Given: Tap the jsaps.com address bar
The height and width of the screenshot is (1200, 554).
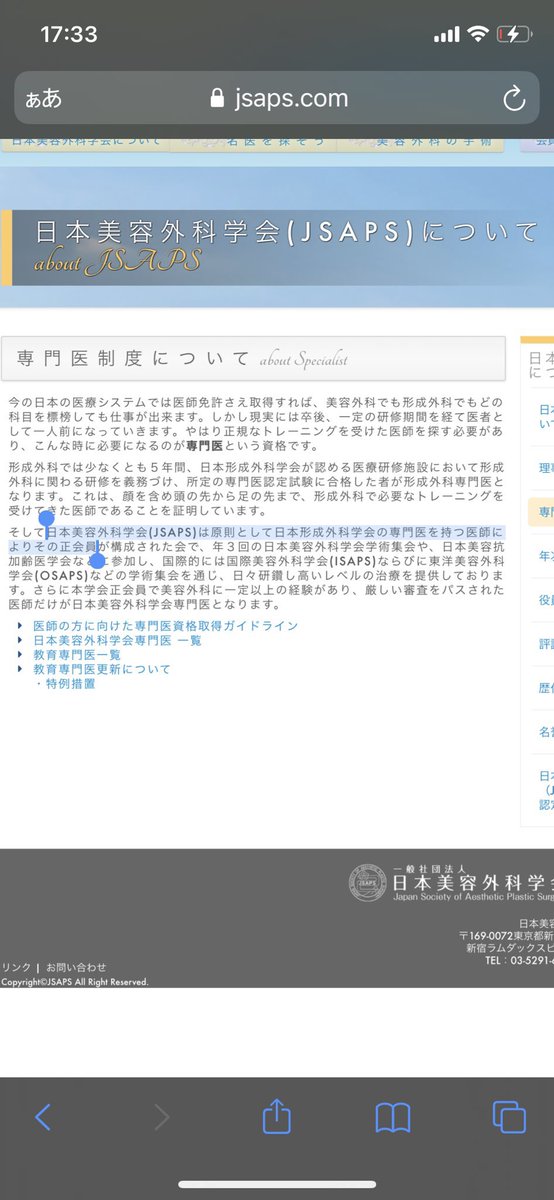Looking at the screenshot, I should click(277, 98).
